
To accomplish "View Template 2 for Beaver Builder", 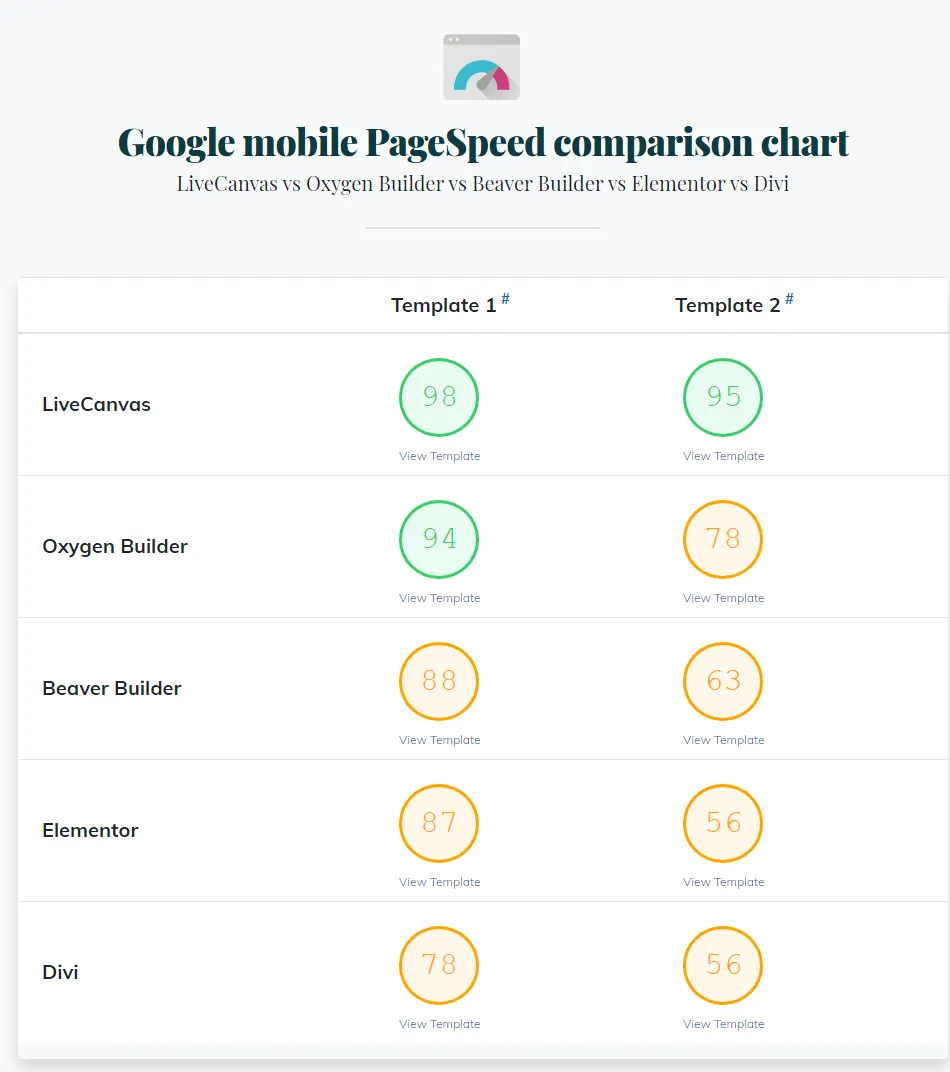I will pos(724,740).
